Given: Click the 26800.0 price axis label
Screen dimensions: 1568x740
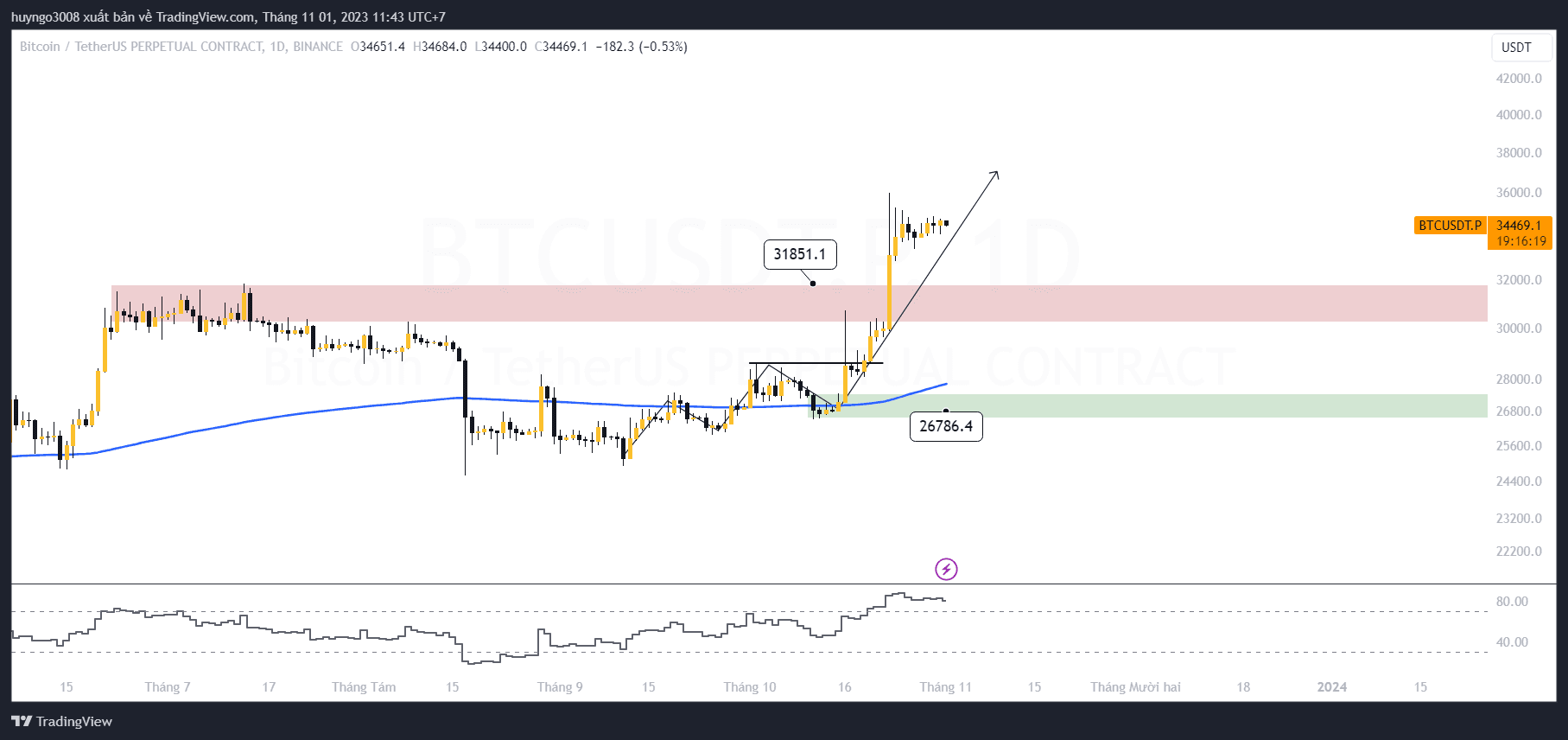Looking at the screenshot, I should tap(1519, 411).
